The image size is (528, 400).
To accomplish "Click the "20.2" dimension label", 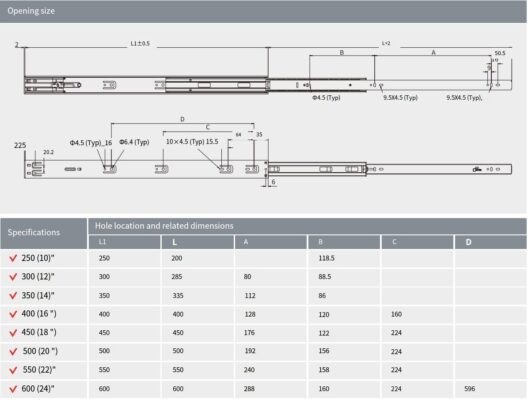I will coord(48,152).
